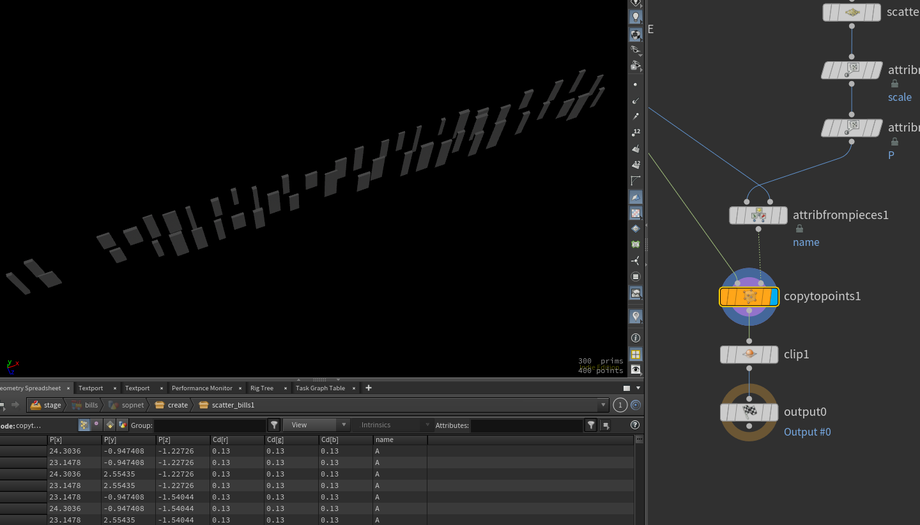Open the View dropdown in spreadsheet

(x=315, y=425)
